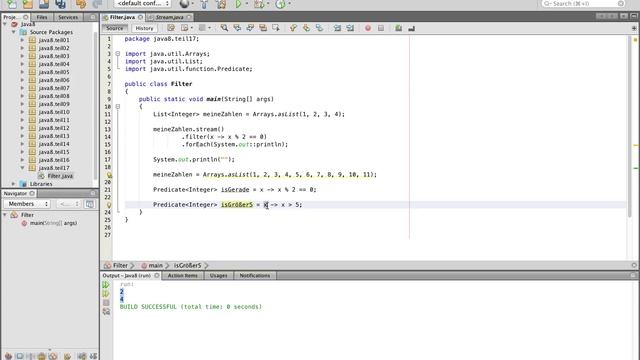
Task: Run the project with green arrow
Action: [x=238, y=4]
